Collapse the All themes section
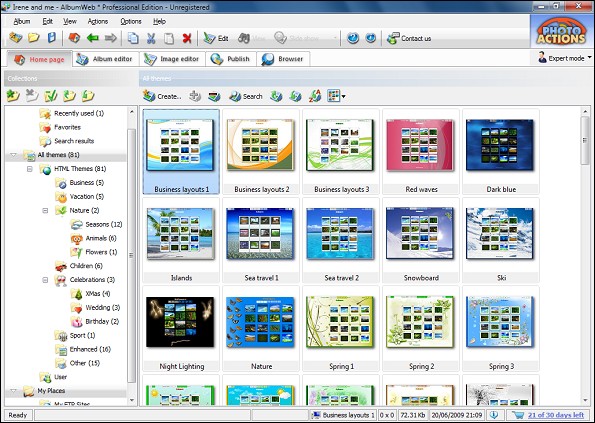Viewport: 595px width, 423px height. click(x=14, y=155)
